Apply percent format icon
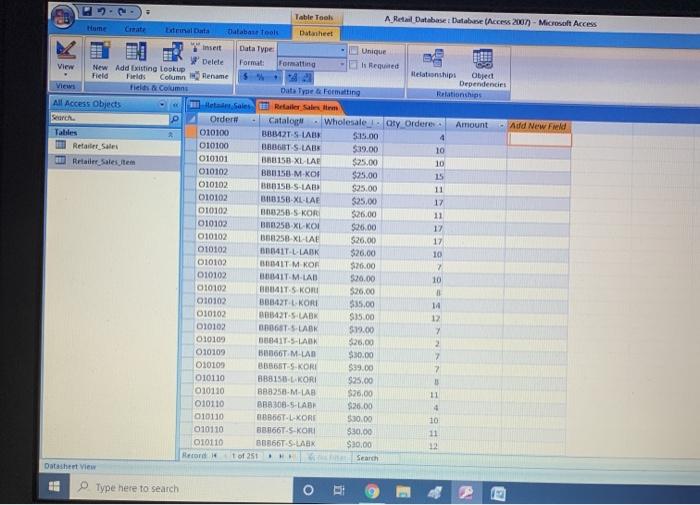The height and width of the screenshot is (505, 700). [x=260, y=77]
